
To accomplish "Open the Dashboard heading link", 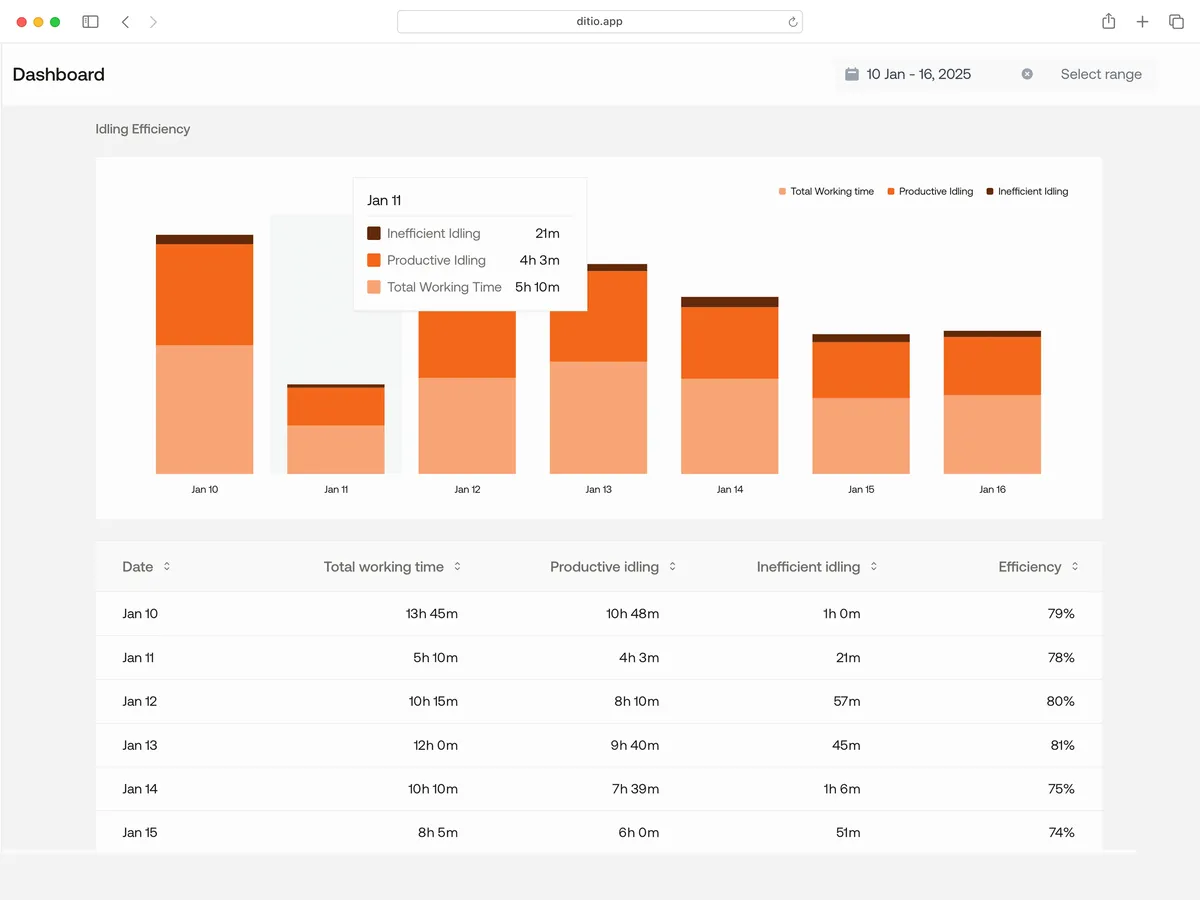I will pos(58,74).
